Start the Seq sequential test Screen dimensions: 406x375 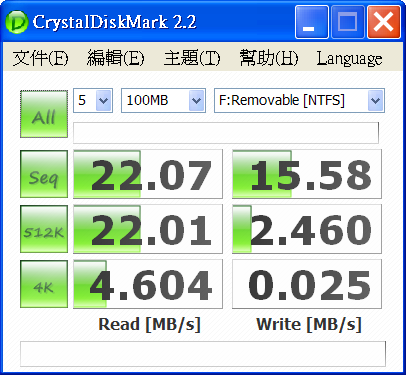pos(44,174)
